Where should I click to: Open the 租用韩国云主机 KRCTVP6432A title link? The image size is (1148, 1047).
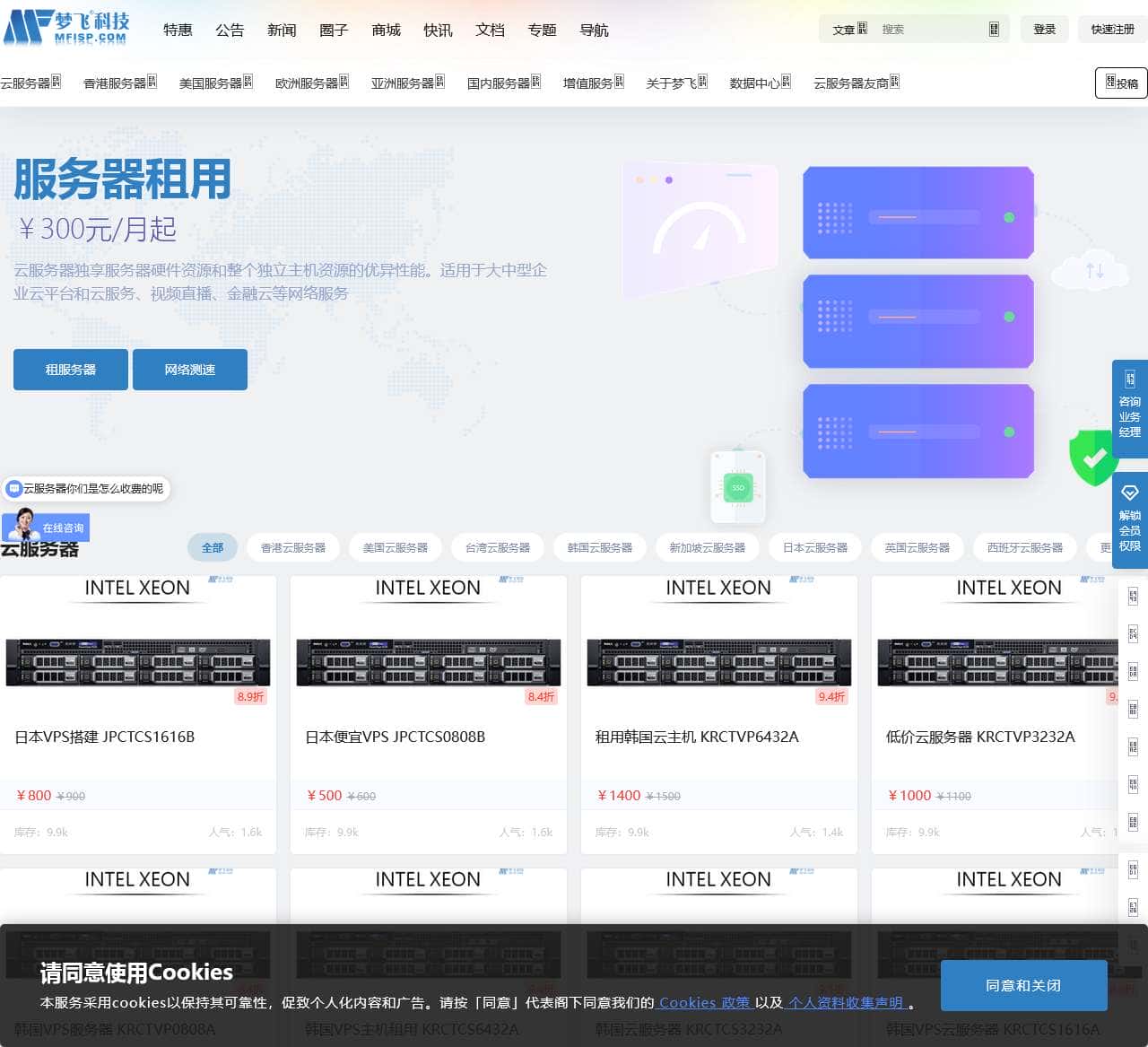point(697,737)
